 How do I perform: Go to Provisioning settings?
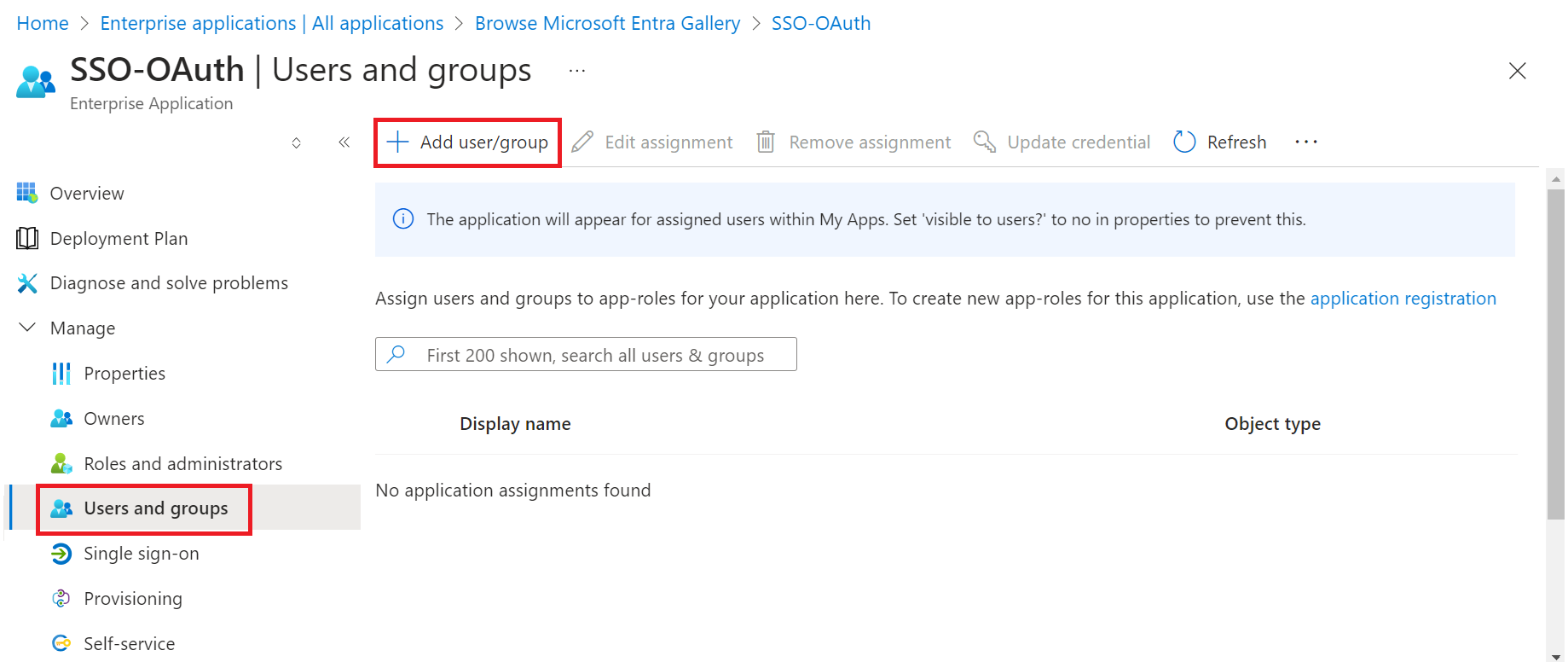point(132,599)
